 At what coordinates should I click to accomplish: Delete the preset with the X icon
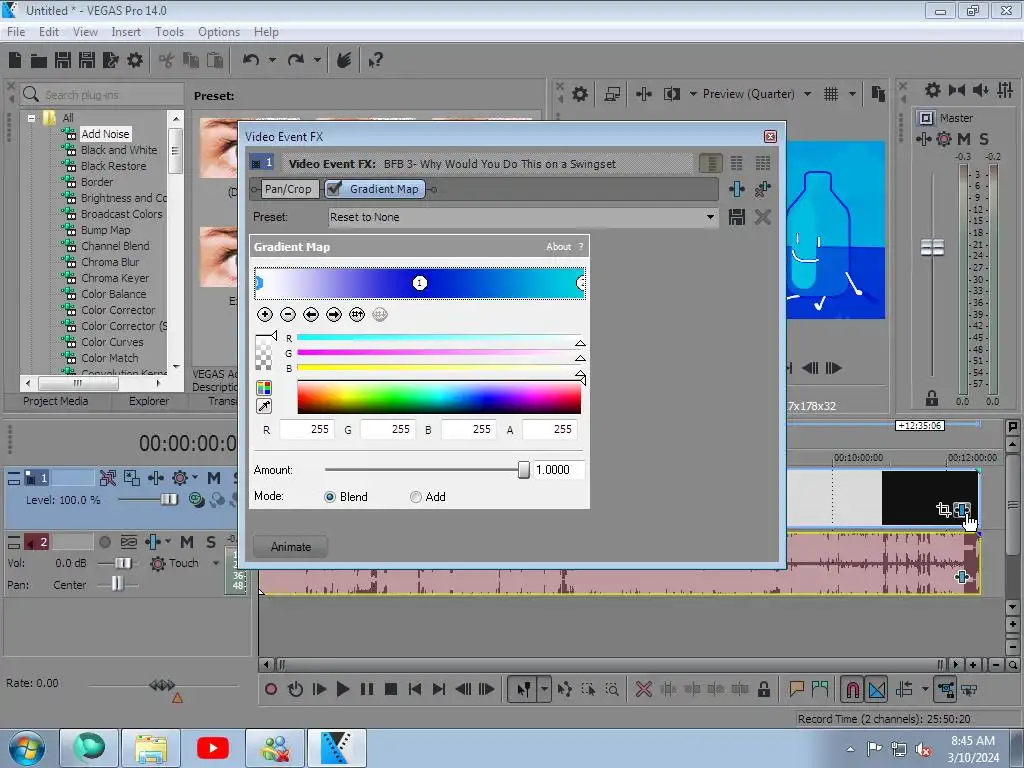[x=762, y=217]
